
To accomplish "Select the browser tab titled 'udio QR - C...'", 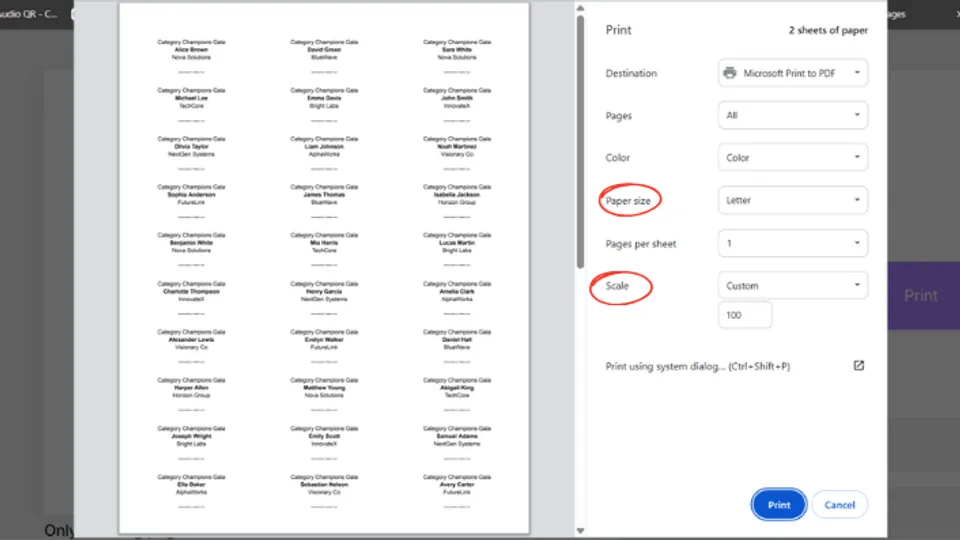I will [31, 13].
